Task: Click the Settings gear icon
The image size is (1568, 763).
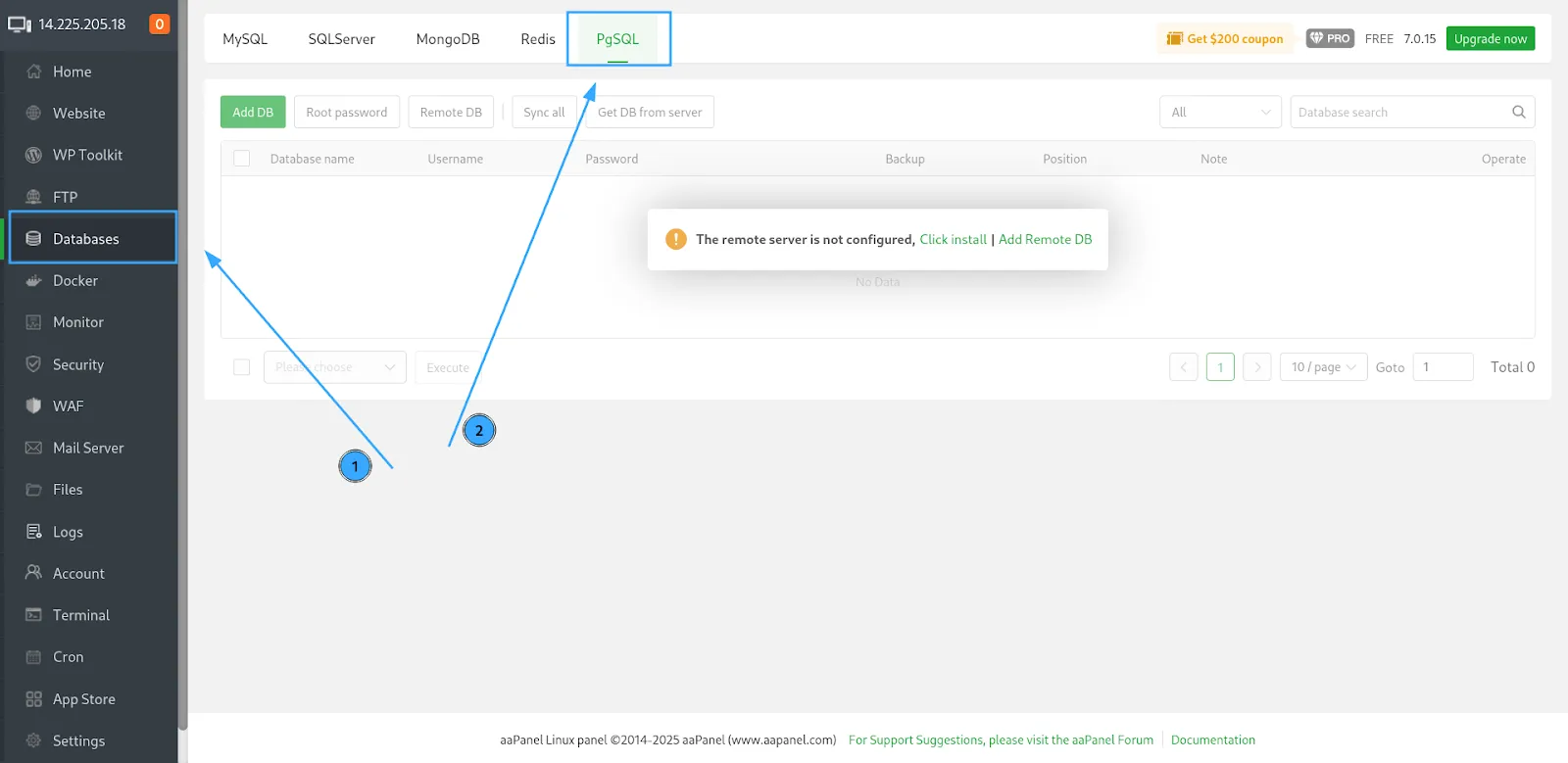Action: click(x=33, y=740)
